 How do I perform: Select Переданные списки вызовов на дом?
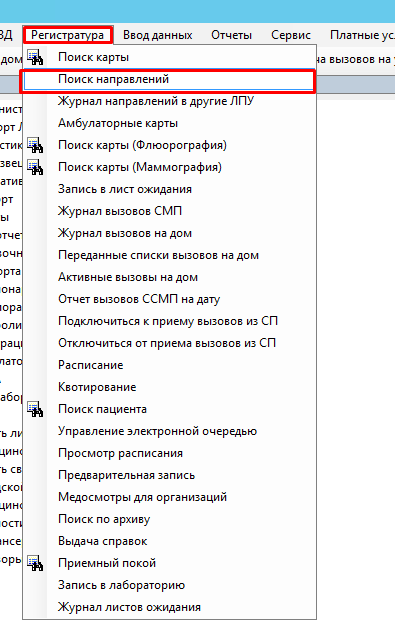point(169,255)
